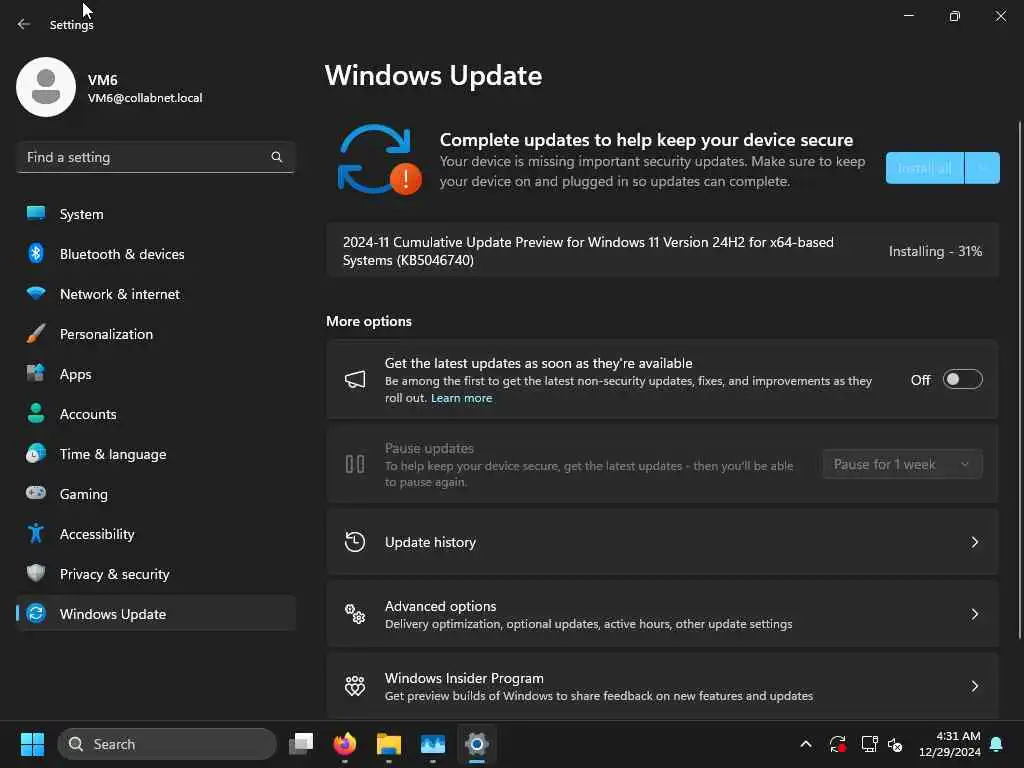Viewport: 1024px width, 768px height.
Task: Click the Time & language clock icon
Action: coord(36,453)
